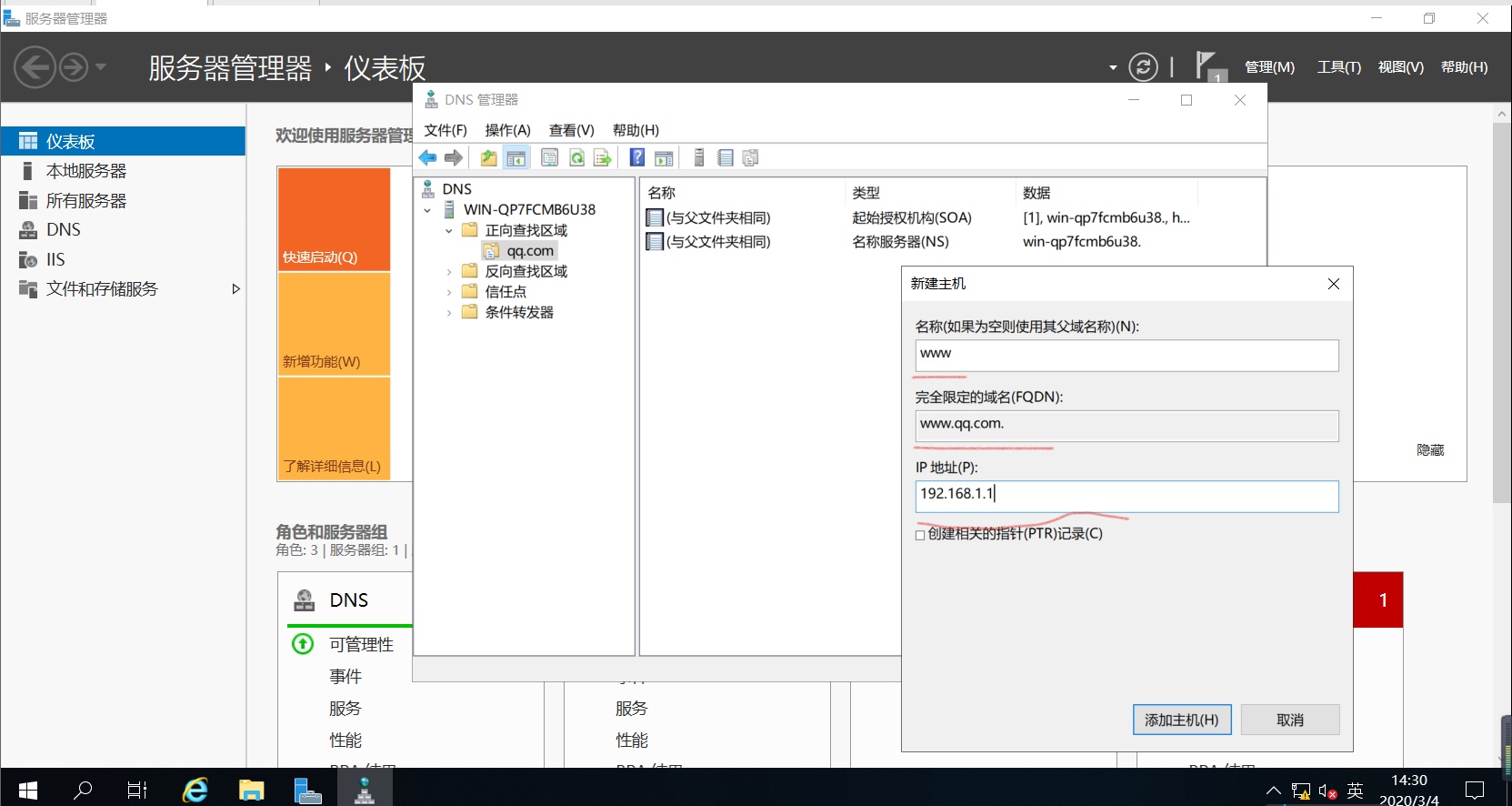Viewport: 1512px width, 806px height.
Task: Select the Name Server (NS) record row
Action: [918, 241]
